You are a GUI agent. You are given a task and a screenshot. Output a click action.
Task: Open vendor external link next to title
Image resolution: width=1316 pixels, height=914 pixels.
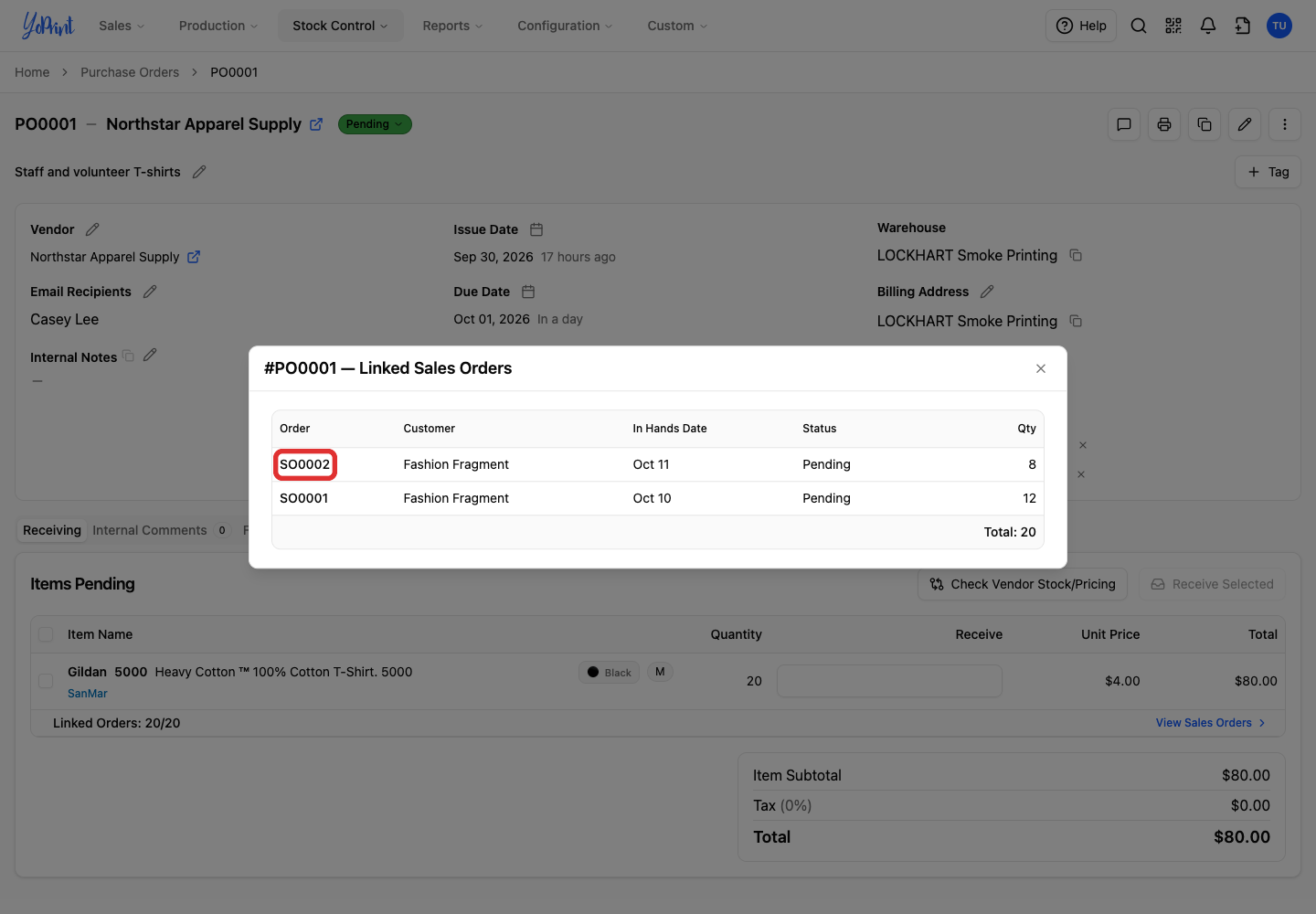click(316, 124)
